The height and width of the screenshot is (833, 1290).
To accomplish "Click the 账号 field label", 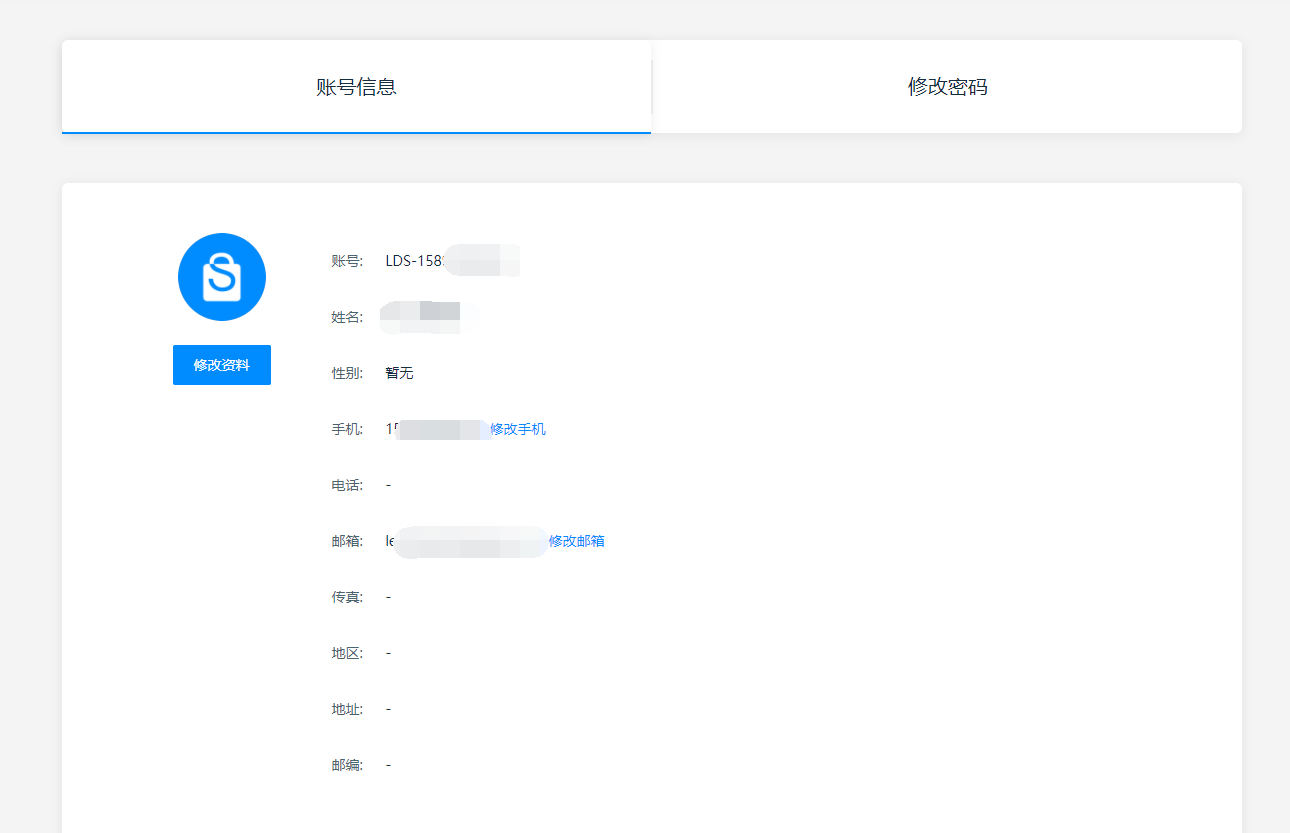I will [345, 260].
